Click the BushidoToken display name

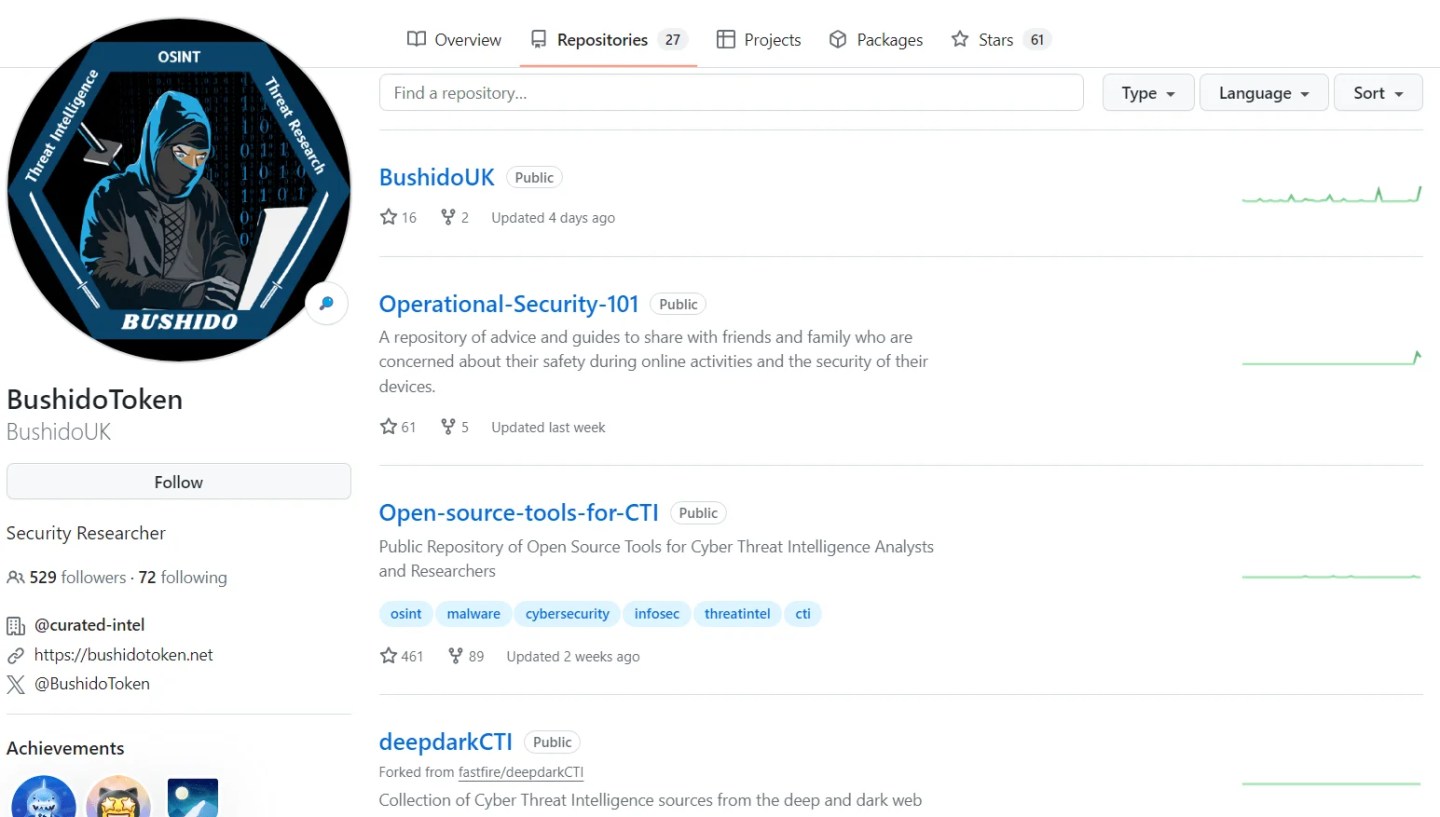[x=95, y=399]
